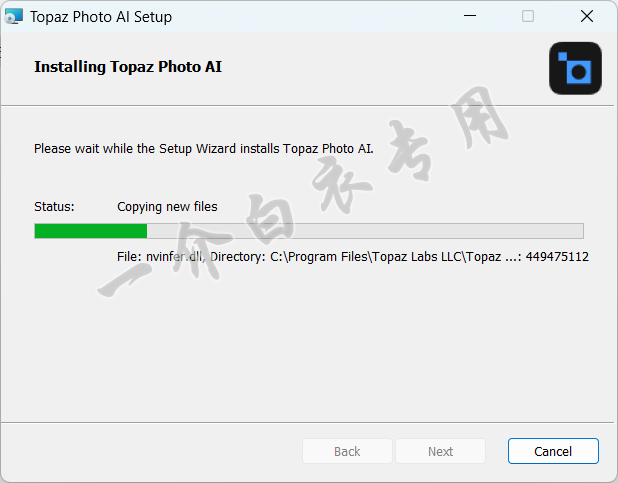Screen dimensions: 618x483
Task: Click the green filled part of the progress bar
Action: [x=90, y=231]
